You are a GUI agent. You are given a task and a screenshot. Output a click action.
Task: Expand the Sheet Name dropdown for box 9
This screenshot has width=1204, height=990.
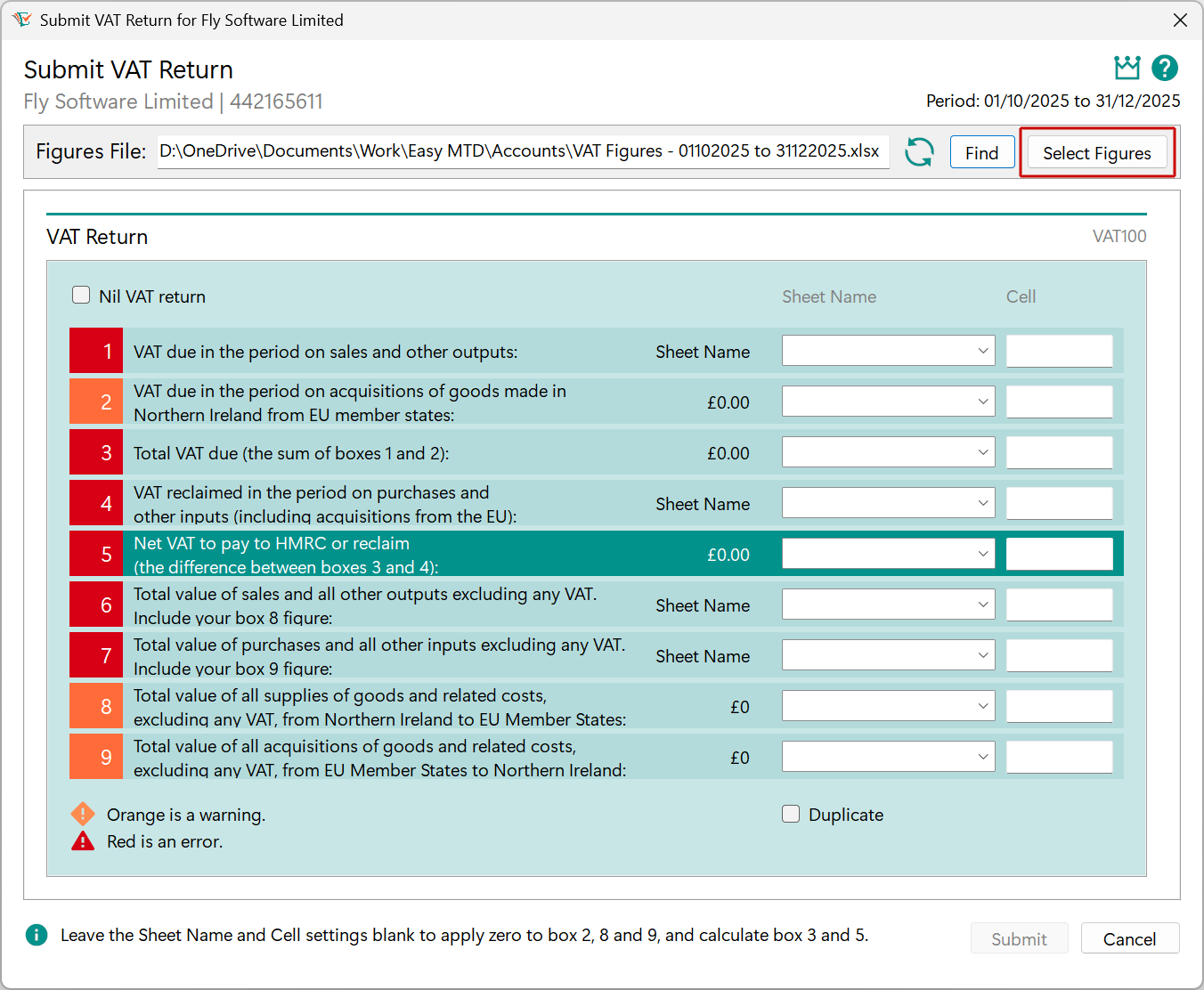(x=888, y=756)
